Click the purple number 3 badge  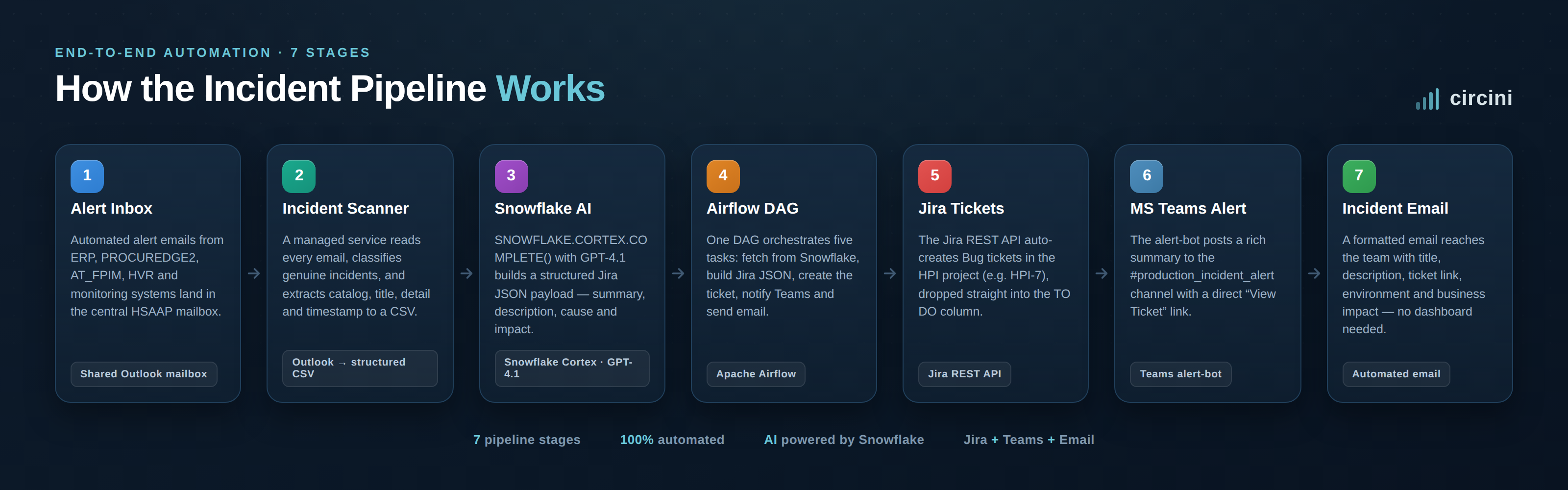tap(511, 176)
